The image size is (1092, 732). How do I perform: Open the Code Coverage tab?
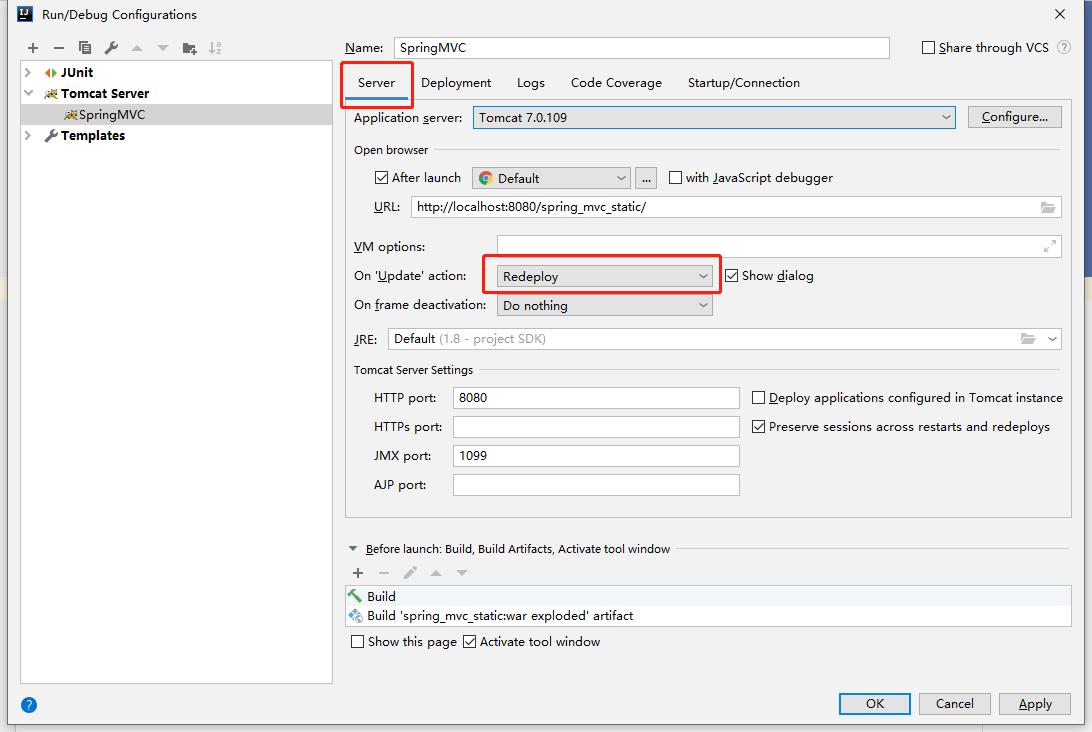pos(616,83)
